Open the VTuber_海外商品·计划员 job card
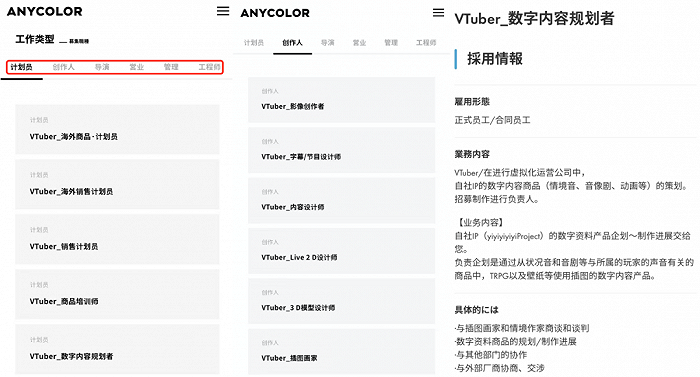Image resolution: width=700 pixels, height=377 pixels. click(117, 130)
